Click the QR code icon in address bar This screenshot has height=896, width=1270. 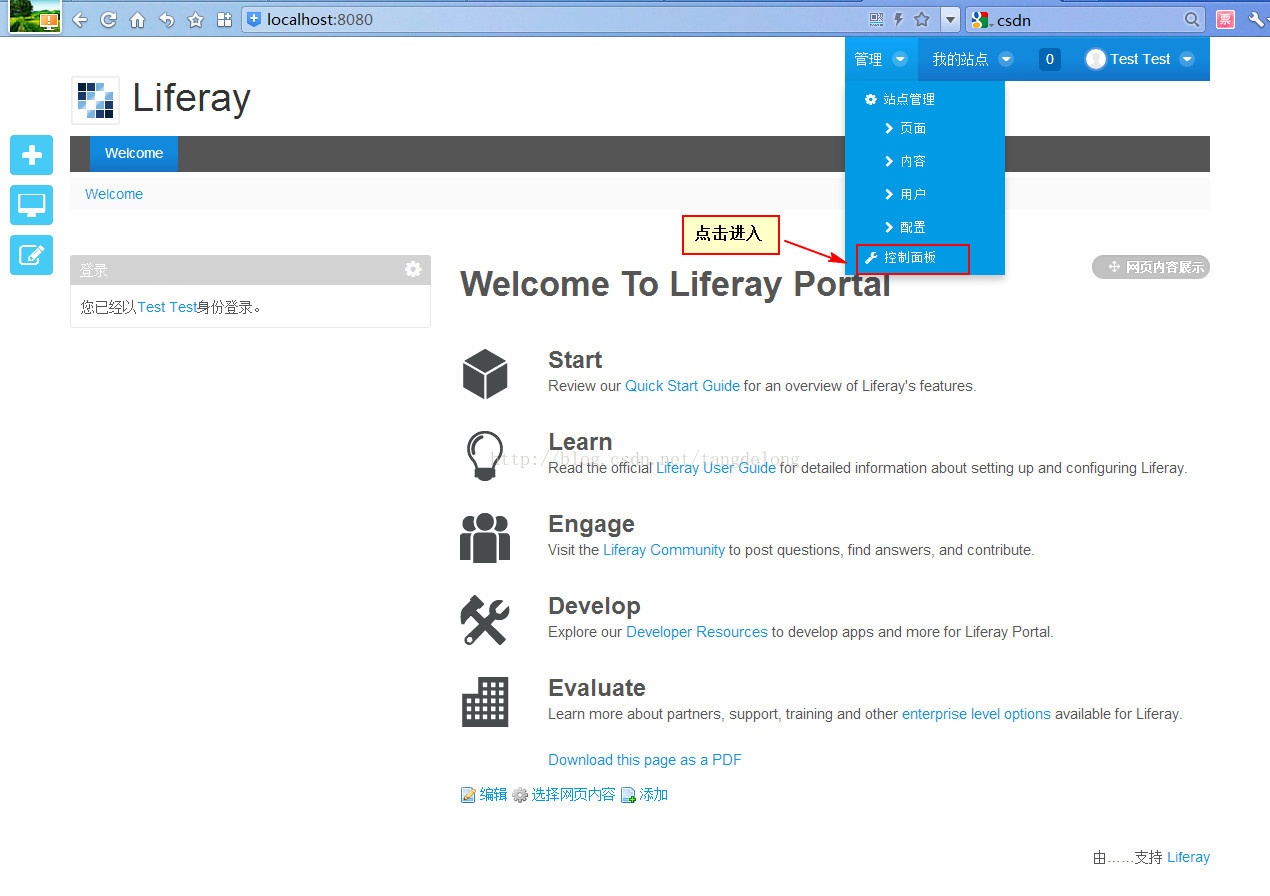click(x=876, y=19)
